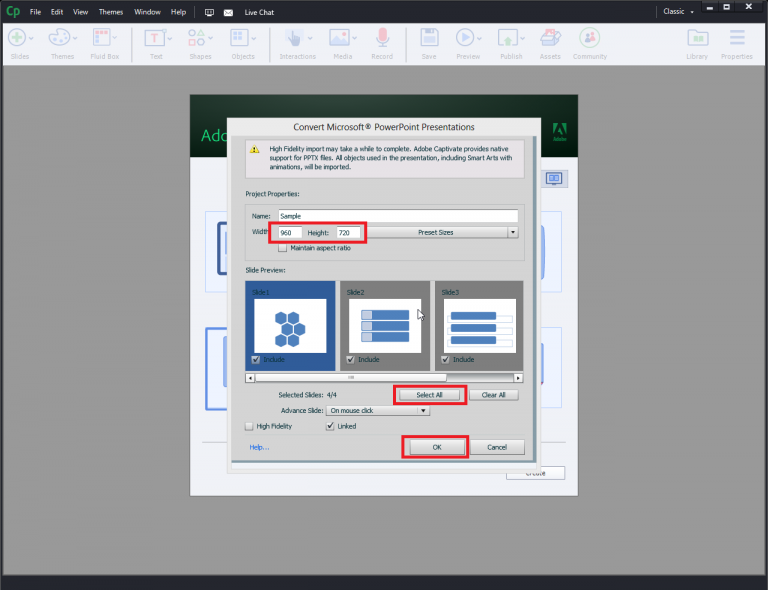Open the Properties panel icon
Viewport: 768px width, 590px height.
737,38
